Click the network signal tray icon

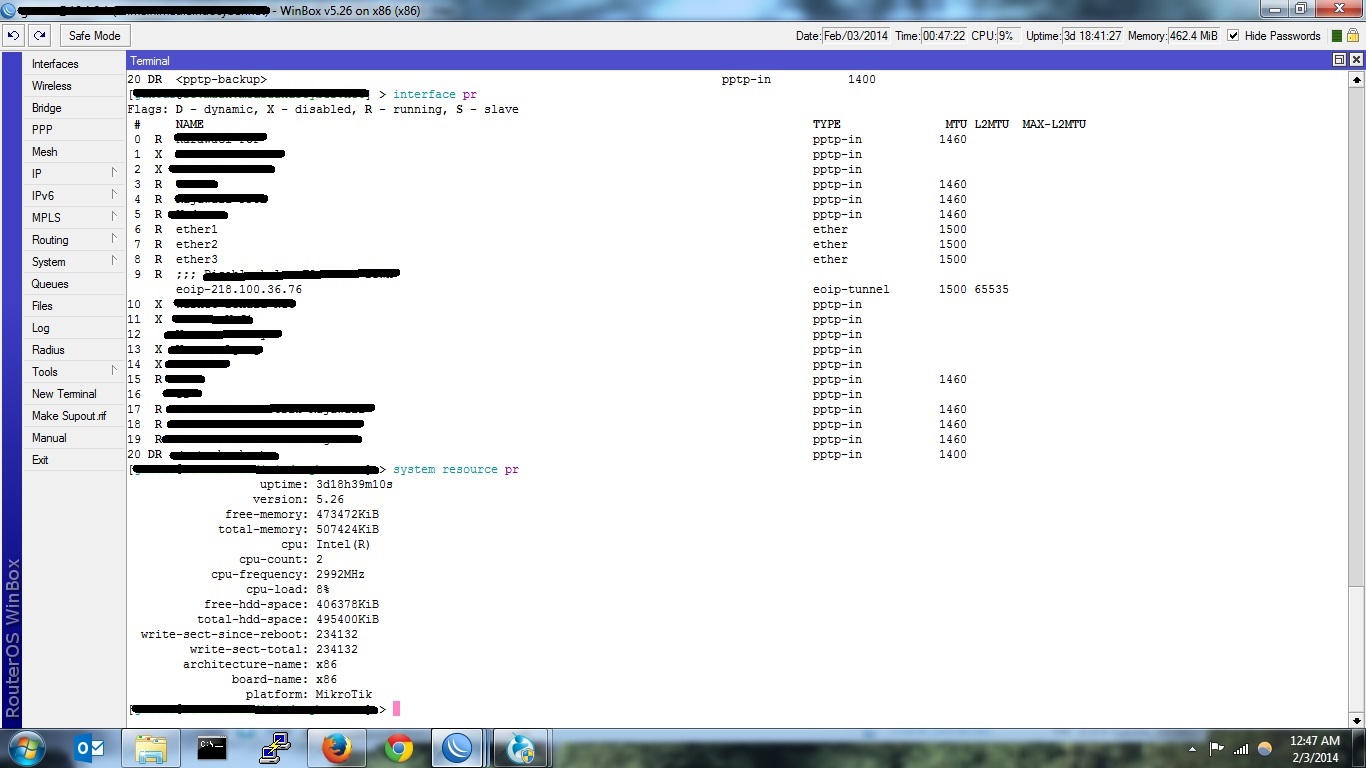[x=1241, y=748]
